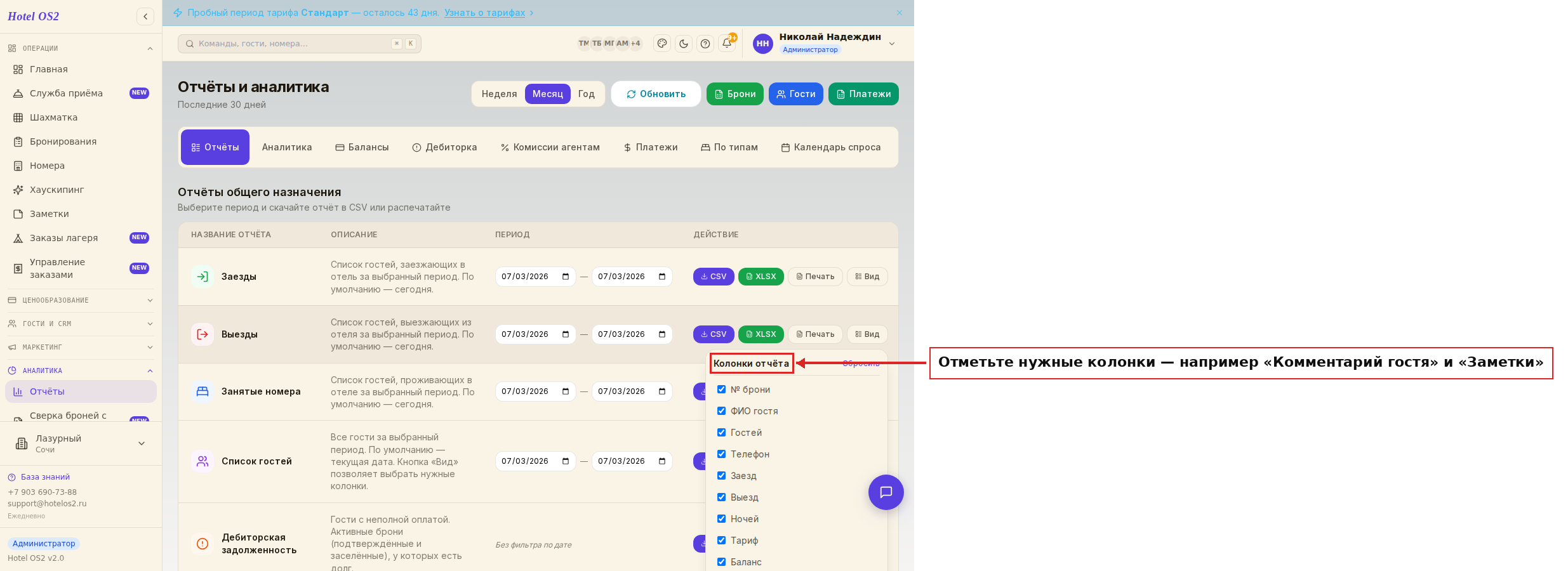Image resolution: width=1568 pixels, height=571 pixels.
Task: Open notifications bell icon
Action: [x=727, y=44]
